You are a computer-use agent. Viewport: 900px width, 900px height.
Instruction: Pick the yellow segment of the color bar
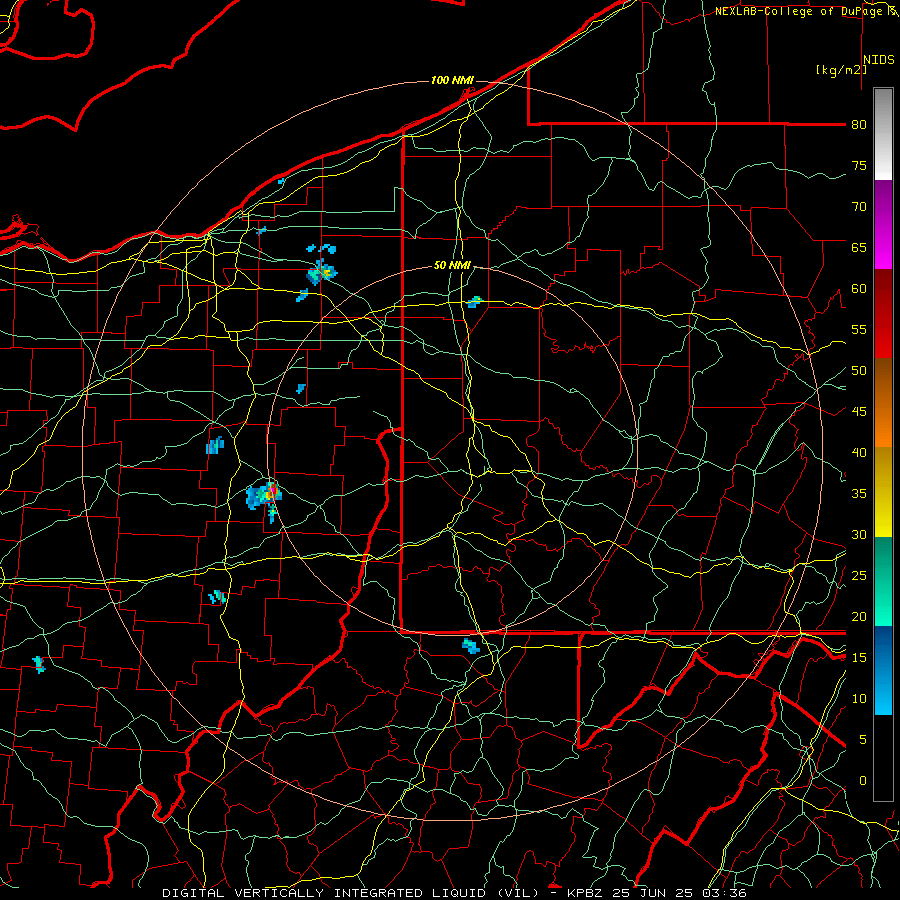point(883,492)
